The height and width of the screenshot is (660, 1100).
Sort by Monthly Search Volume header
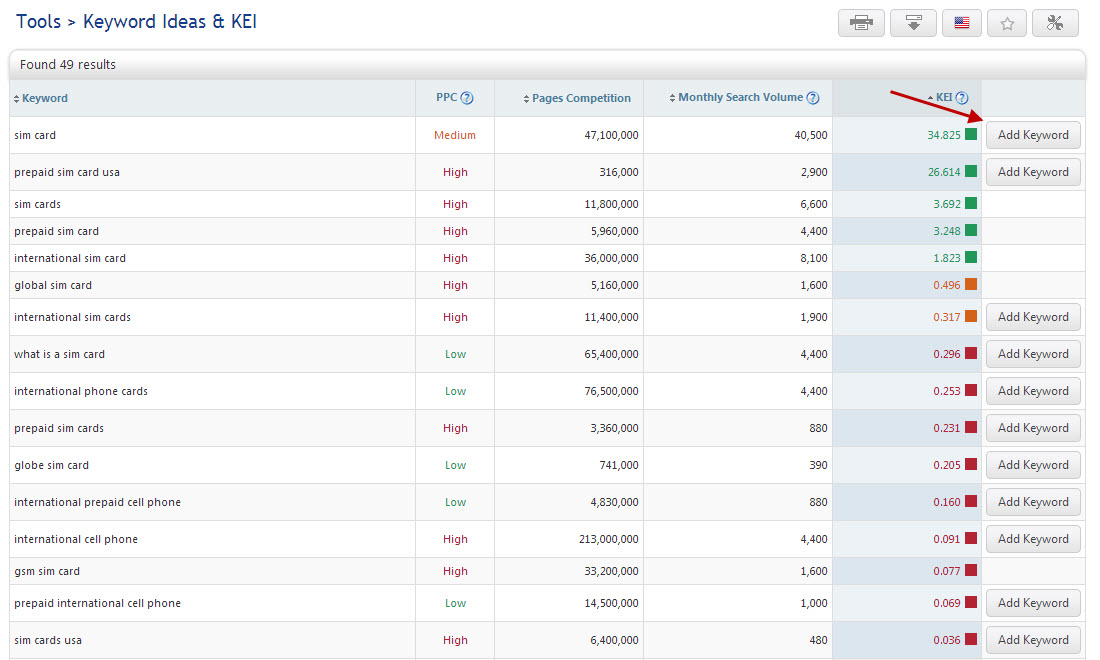(x=740, y=98)
